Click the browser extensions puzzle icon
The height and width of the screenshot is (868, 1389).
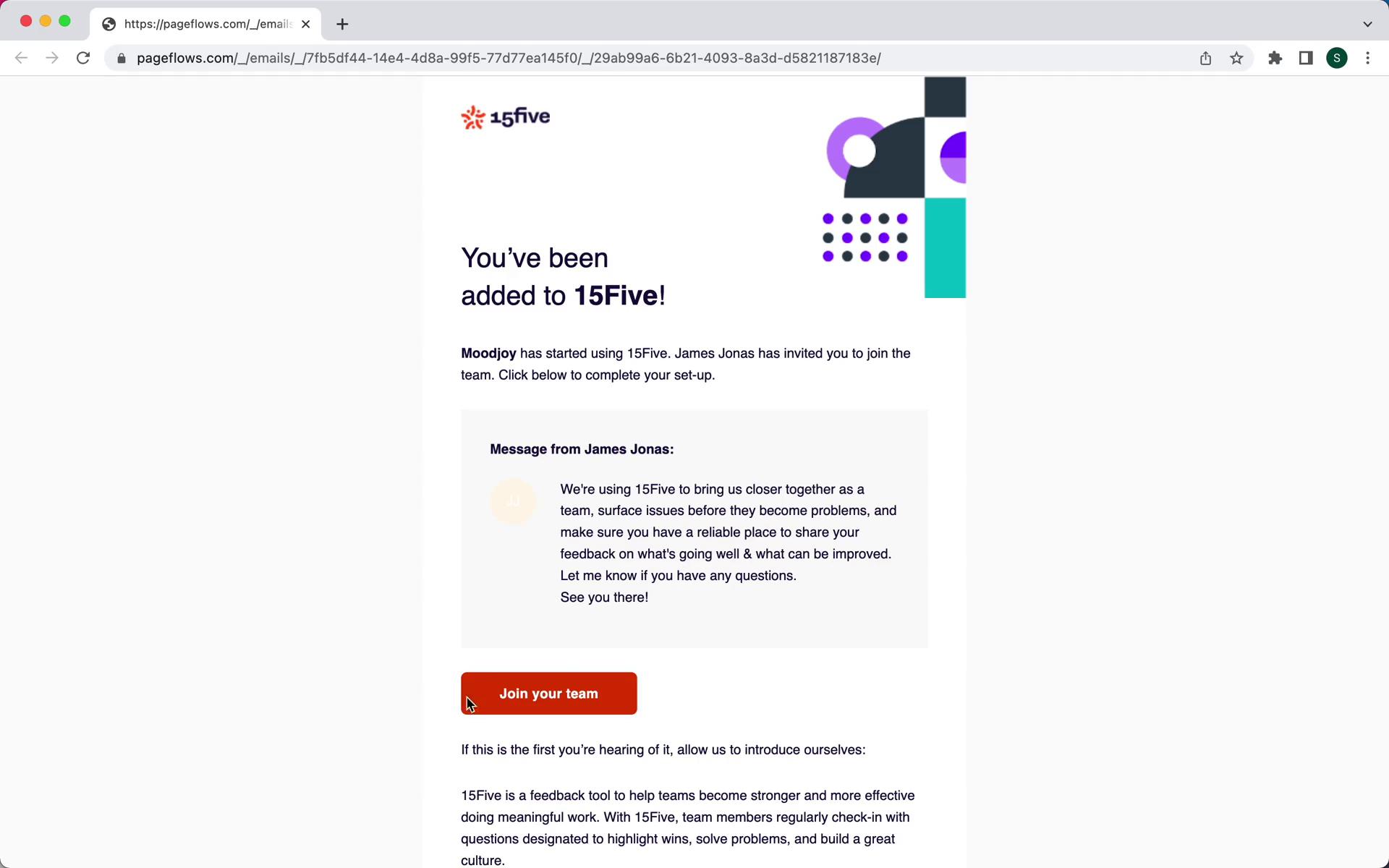coord(1275,57)
